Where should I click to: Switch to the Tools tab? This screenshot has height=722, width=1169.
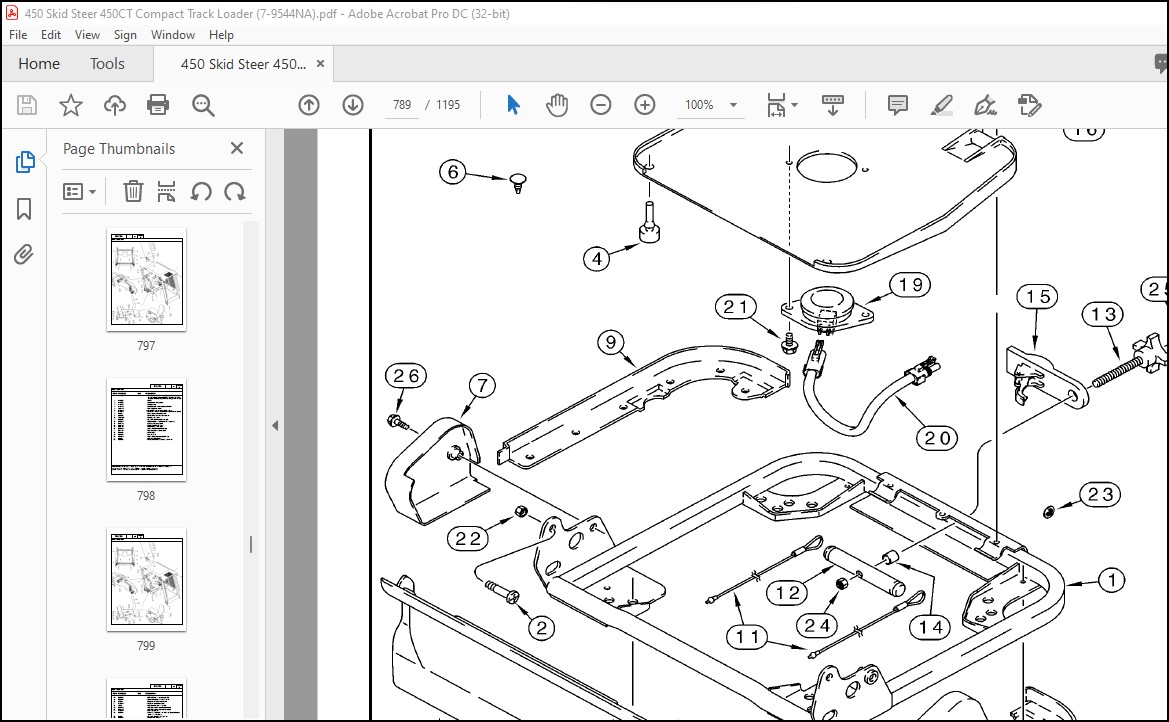pyautogui.click(x=107, y=64)
